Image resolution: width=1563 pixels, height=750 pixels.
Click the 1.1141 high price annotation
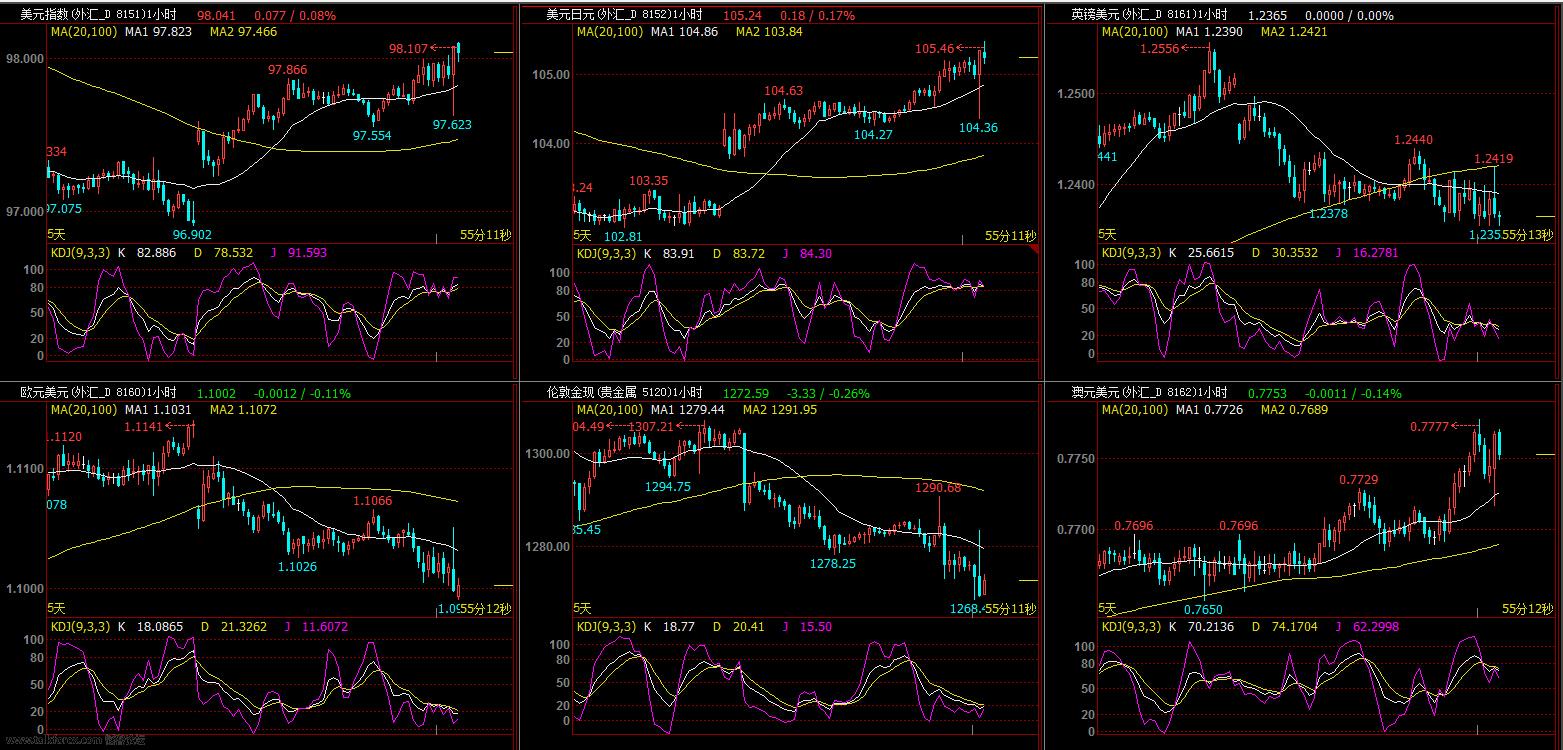tap(144, 427)
